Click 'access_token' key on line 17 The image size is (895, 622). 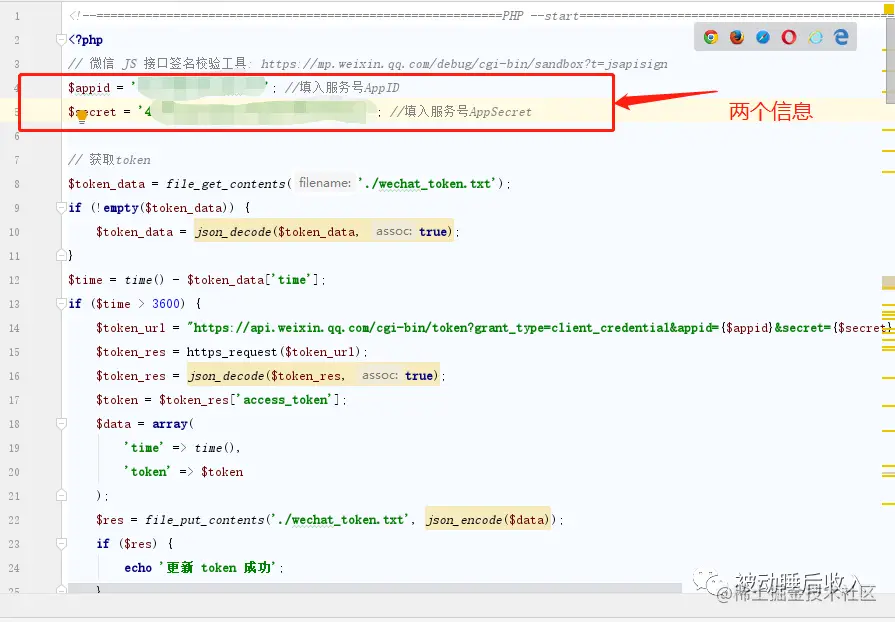pyautogui.click(x=285, y=400)
